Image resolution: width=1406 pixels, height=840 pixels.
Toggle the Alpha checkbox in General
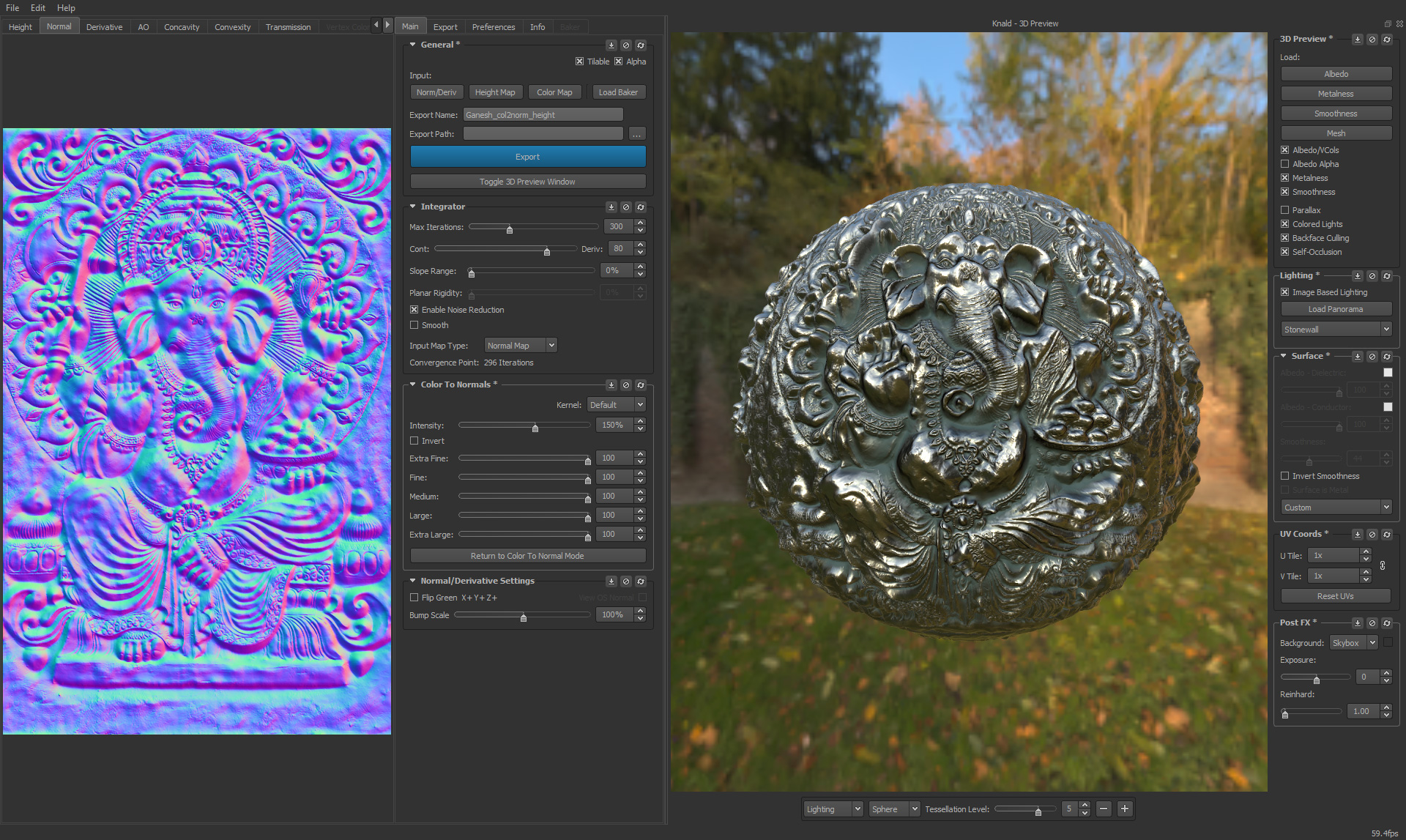[x=619, y=62]
